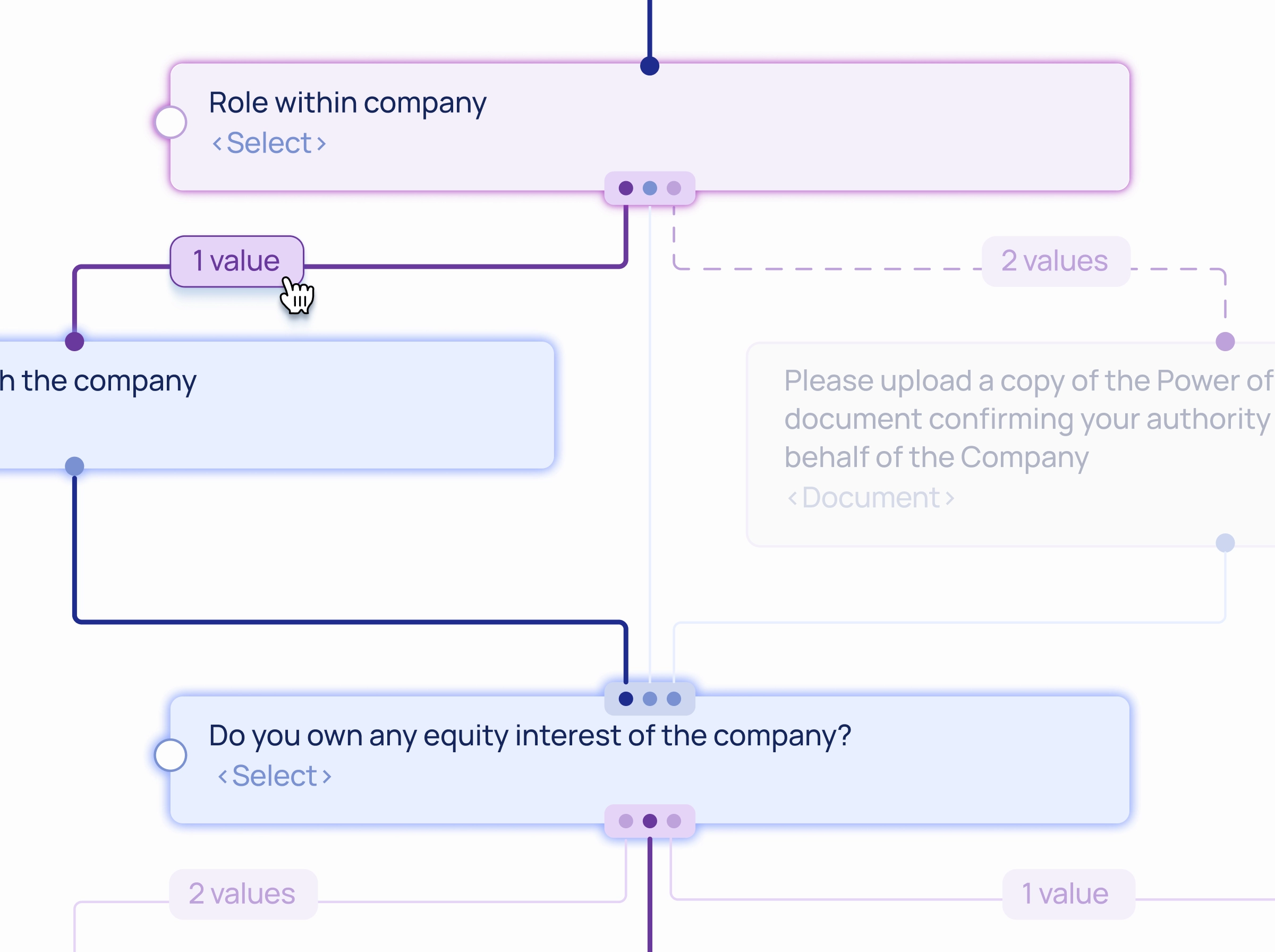Click the circle port beside the equity question
Viewport: 1275px width, 952px height.
(170, 755)
